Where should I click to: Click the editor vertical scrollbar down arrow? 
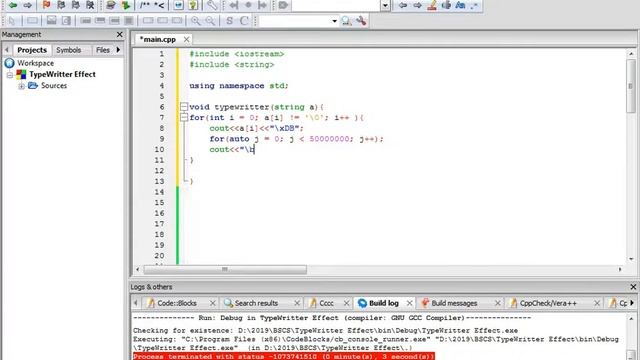631,259
